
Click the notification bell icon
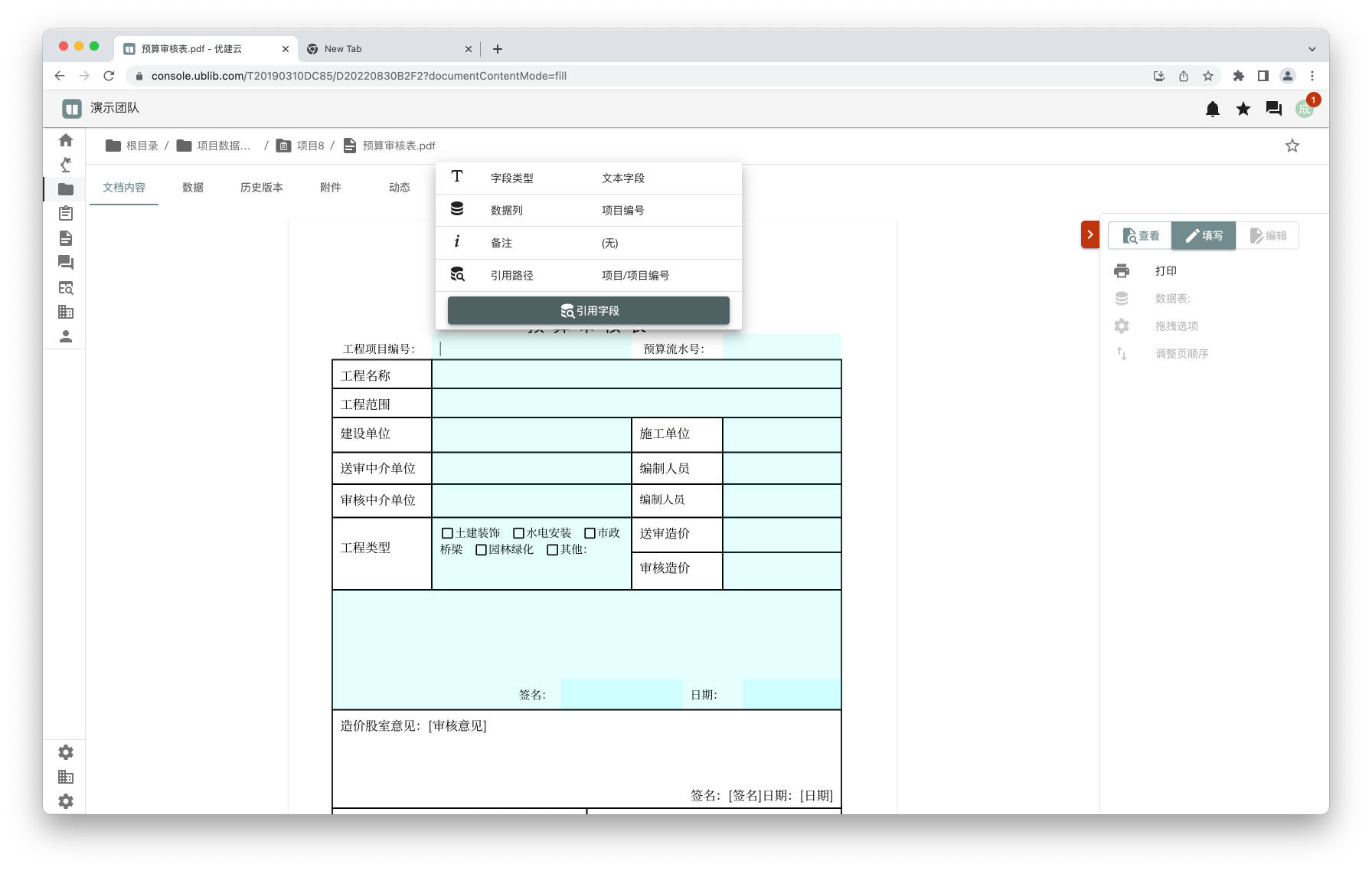click(1212, 109)
